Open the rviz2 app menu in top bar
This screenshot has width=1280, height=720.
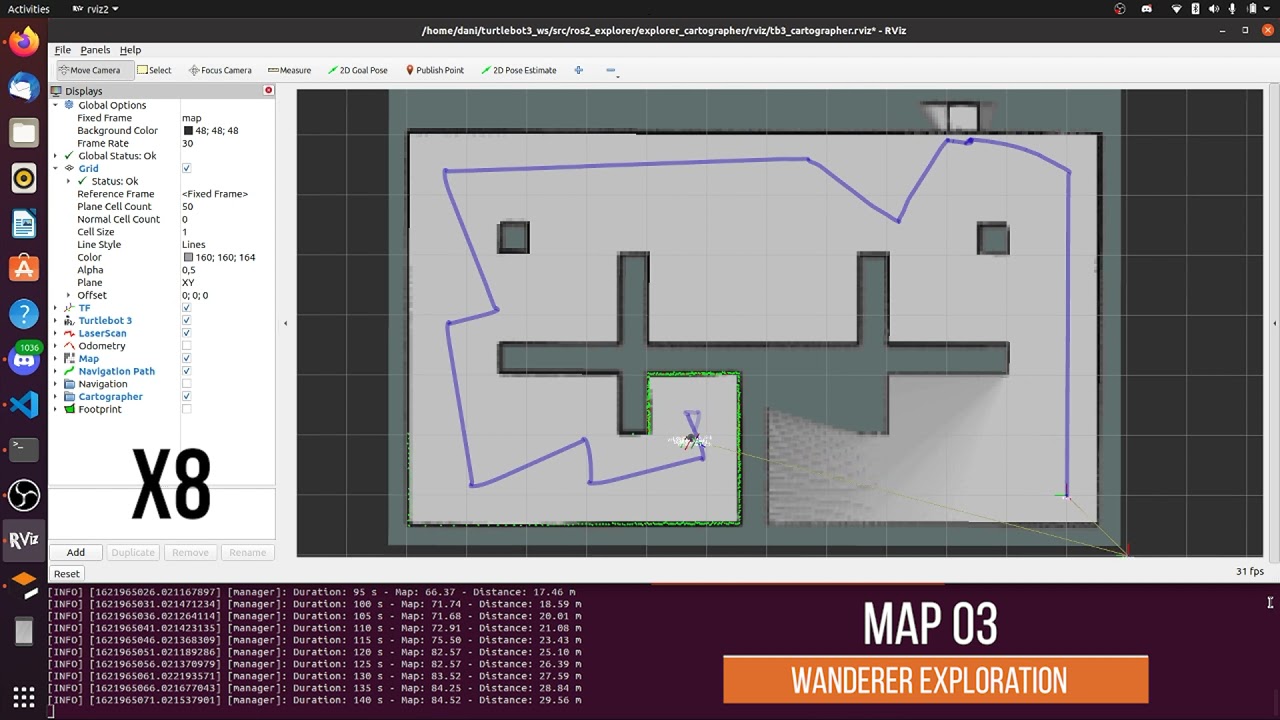96,9
